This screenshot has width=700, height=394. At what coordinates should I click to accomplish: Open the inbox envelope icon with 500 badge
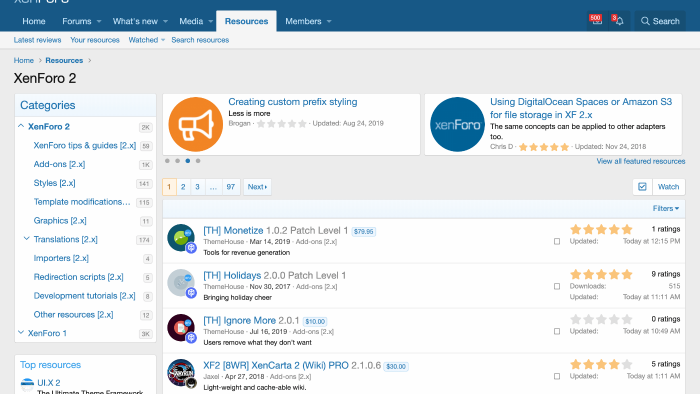click(x=596, y=21)
